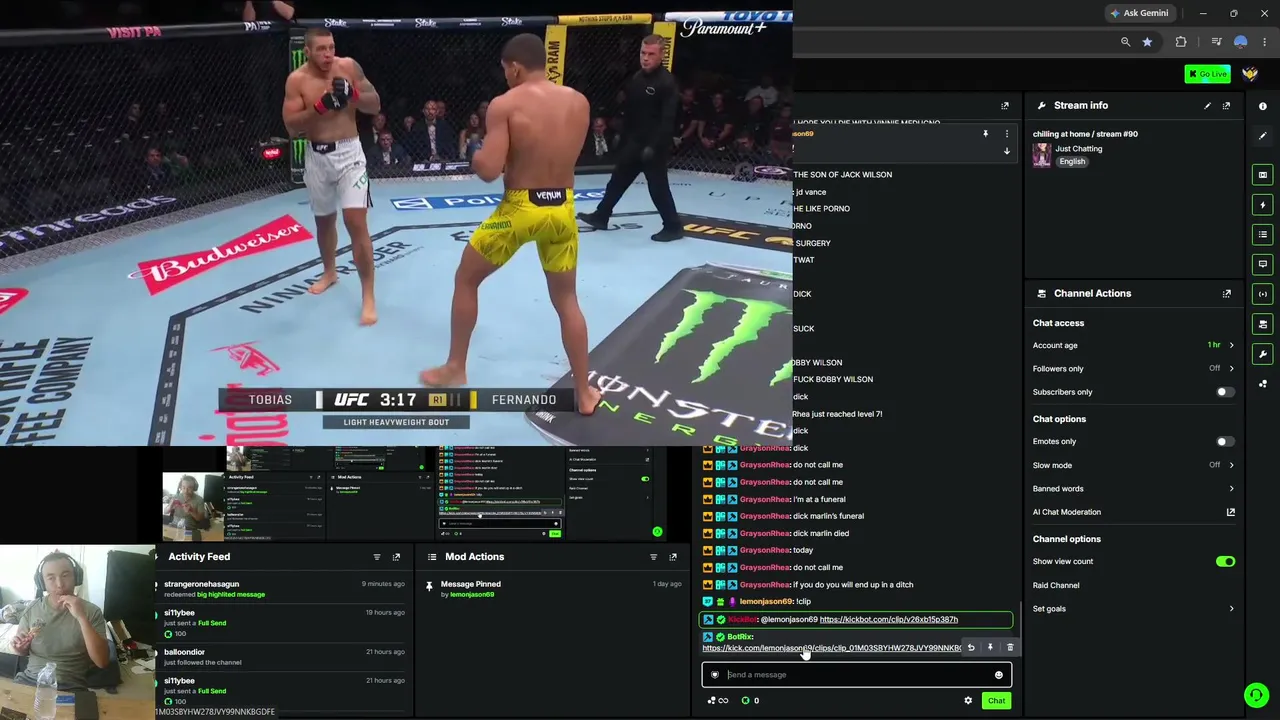Screen dimensions: 1280x720
Task: Toggle the lightning bolt activity sidebar icon
Action: [x=1263, y=205]
